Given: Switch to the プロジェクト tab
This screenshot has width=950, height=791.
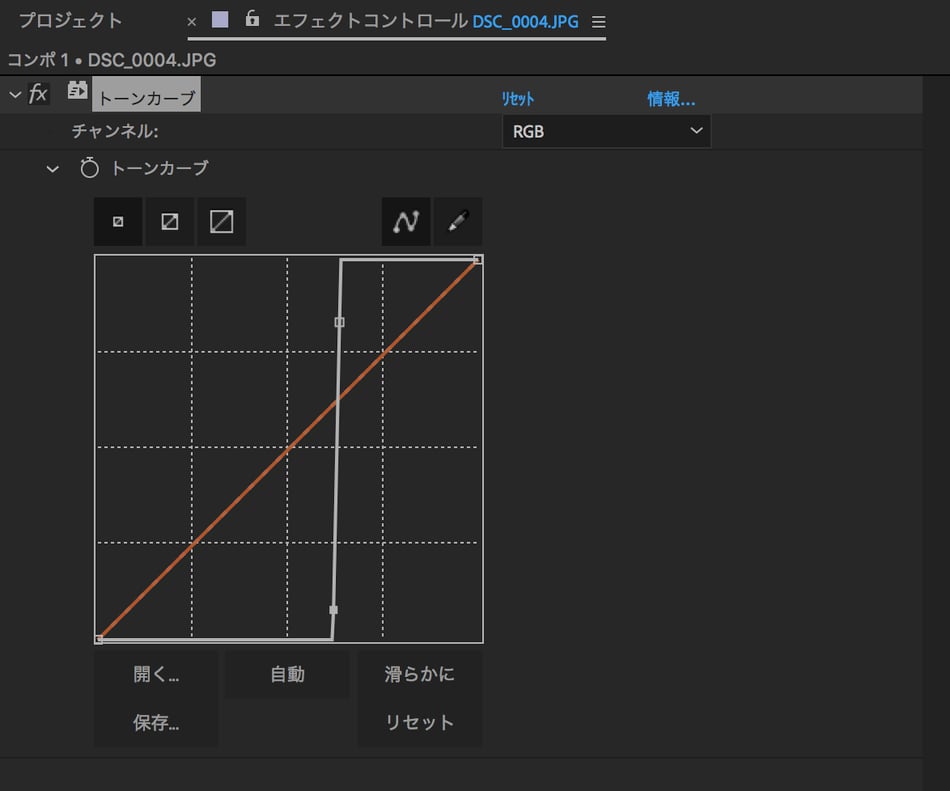Looking at the screenshot, I should [x=70, y=21].
